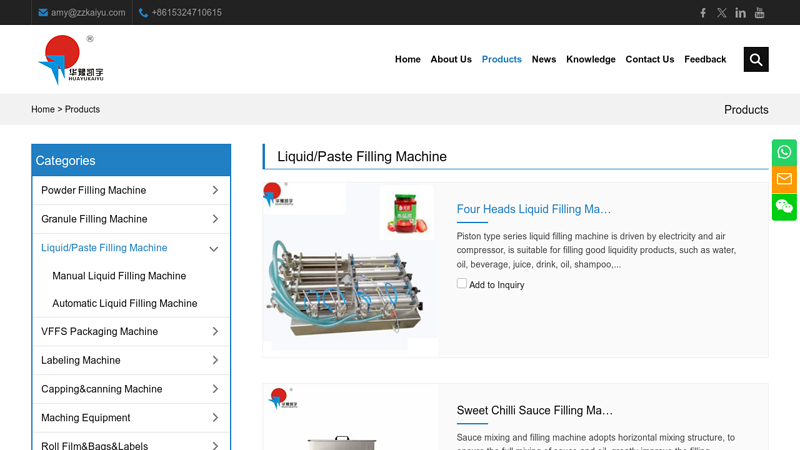Select Maching Equipment category
800x450 pixels.
(x=86, y=418)
